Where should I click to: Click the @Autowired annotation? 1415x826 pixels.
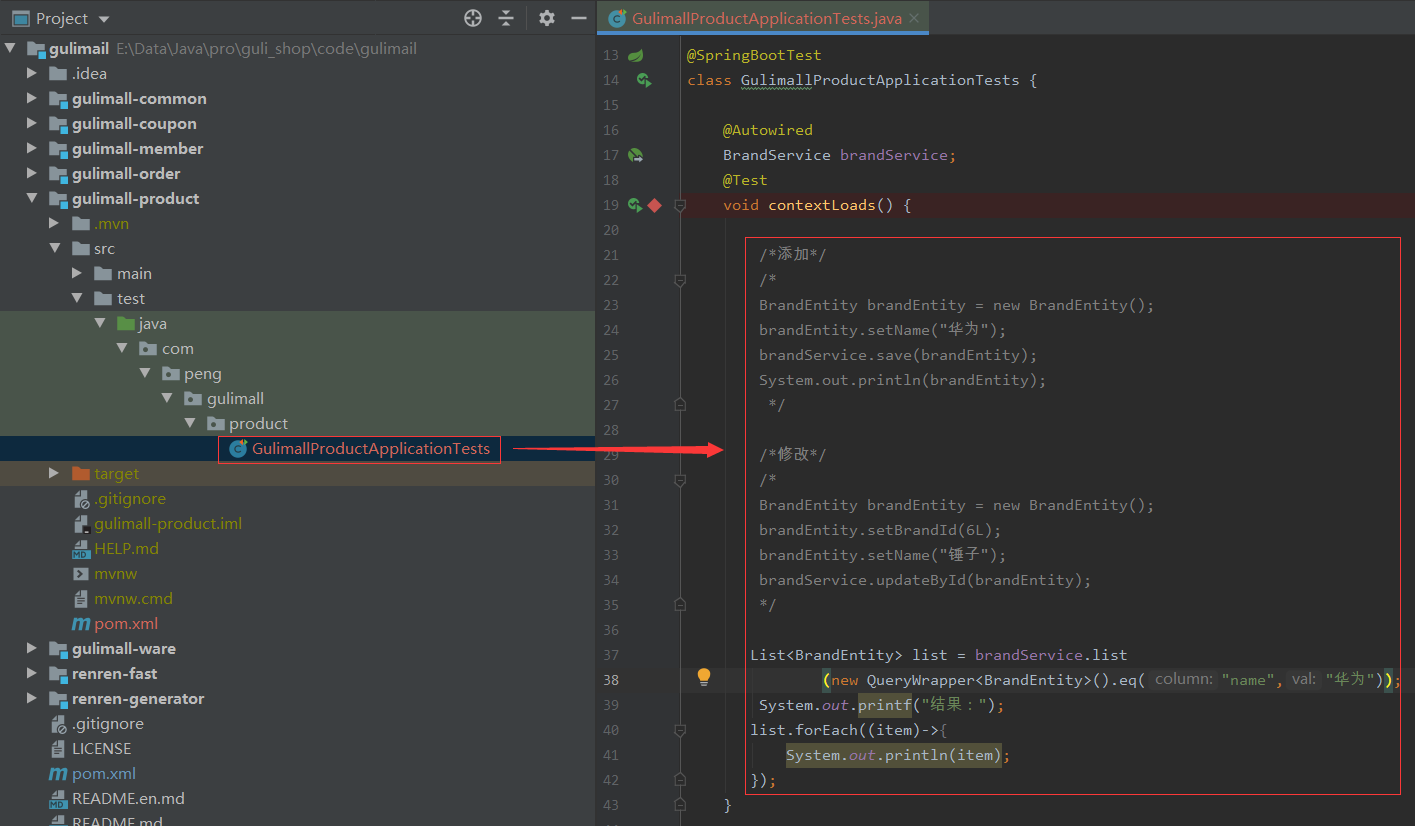(x=768, y=130)
